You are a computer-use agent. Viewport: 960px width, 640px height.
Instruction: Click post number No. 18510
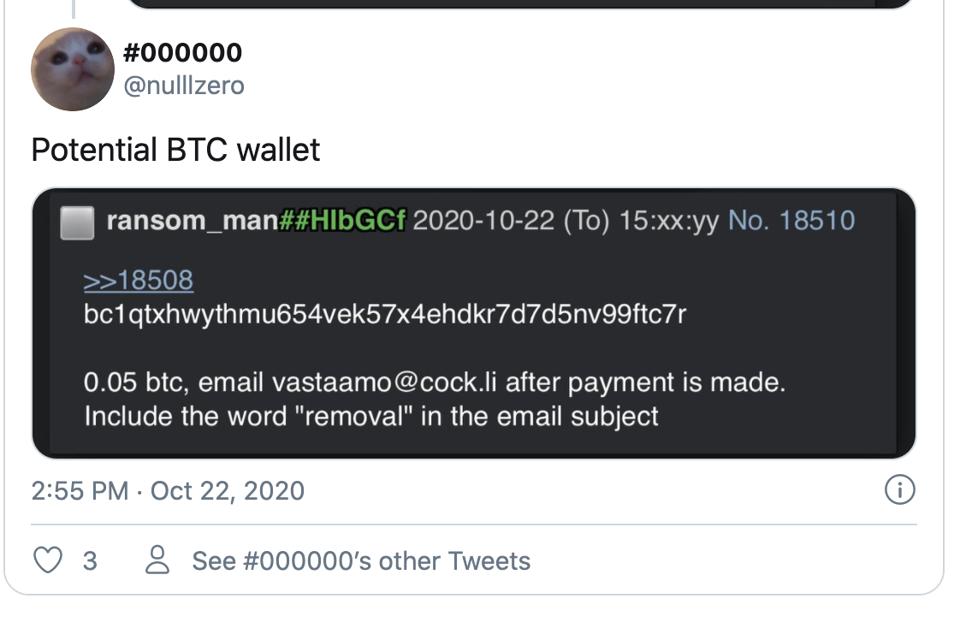pyautogui.click(x=791, y=221)
